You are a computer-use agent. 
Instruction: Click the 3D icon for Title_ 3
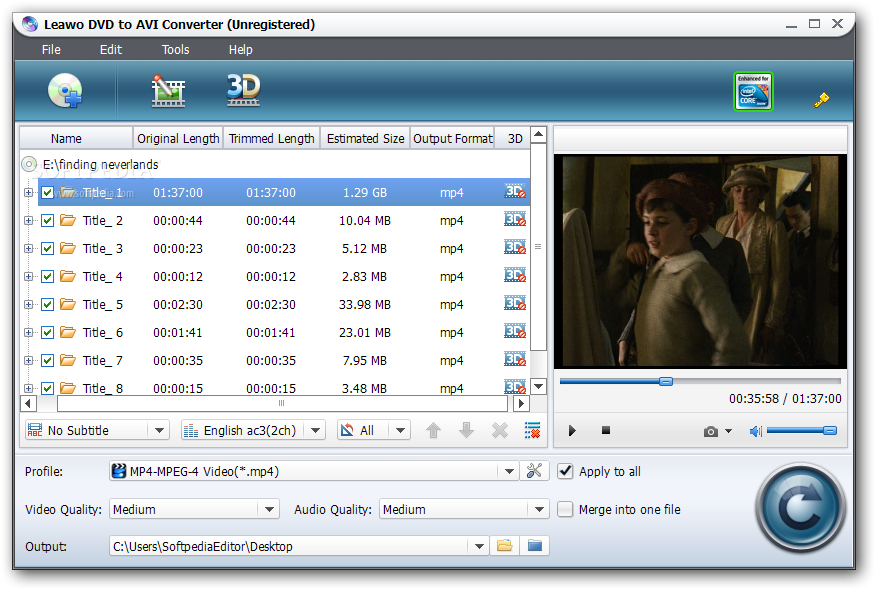pyautogui.click(x=515, y=248)
